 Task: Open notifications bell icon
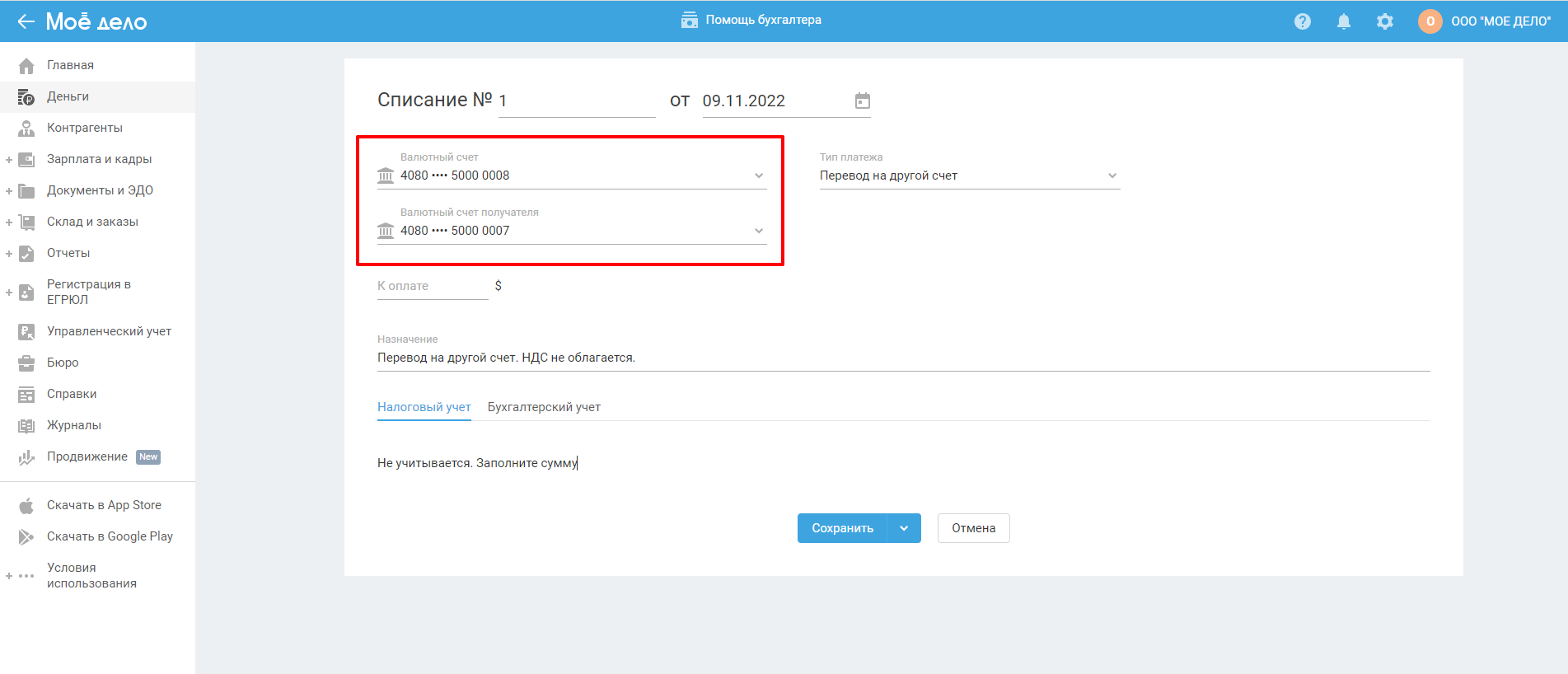(1344, 21)
